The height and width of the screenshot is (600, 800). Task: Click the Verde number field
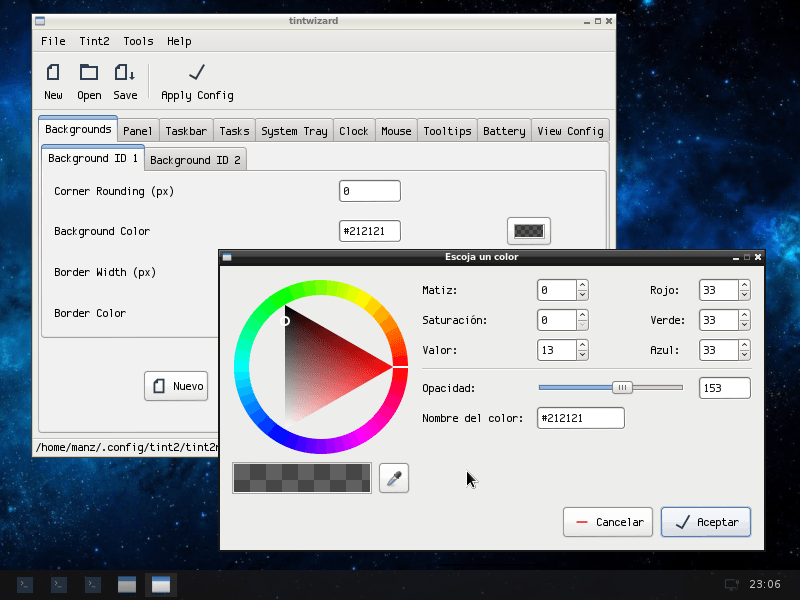tap(719, 320)
